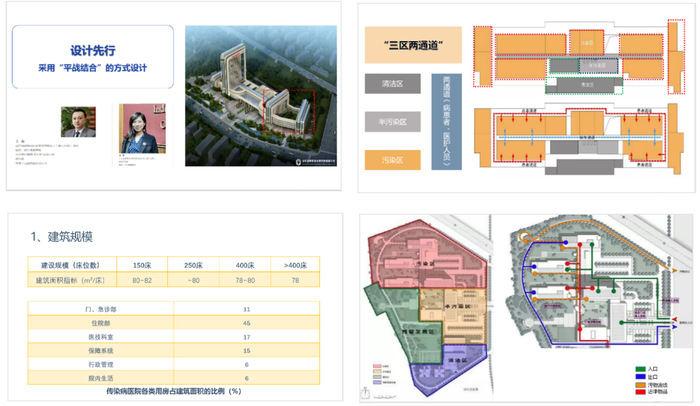Viewport: 700px width, 406px height.
Task: Click the "三区两通道" heading box
Action: 413,45
